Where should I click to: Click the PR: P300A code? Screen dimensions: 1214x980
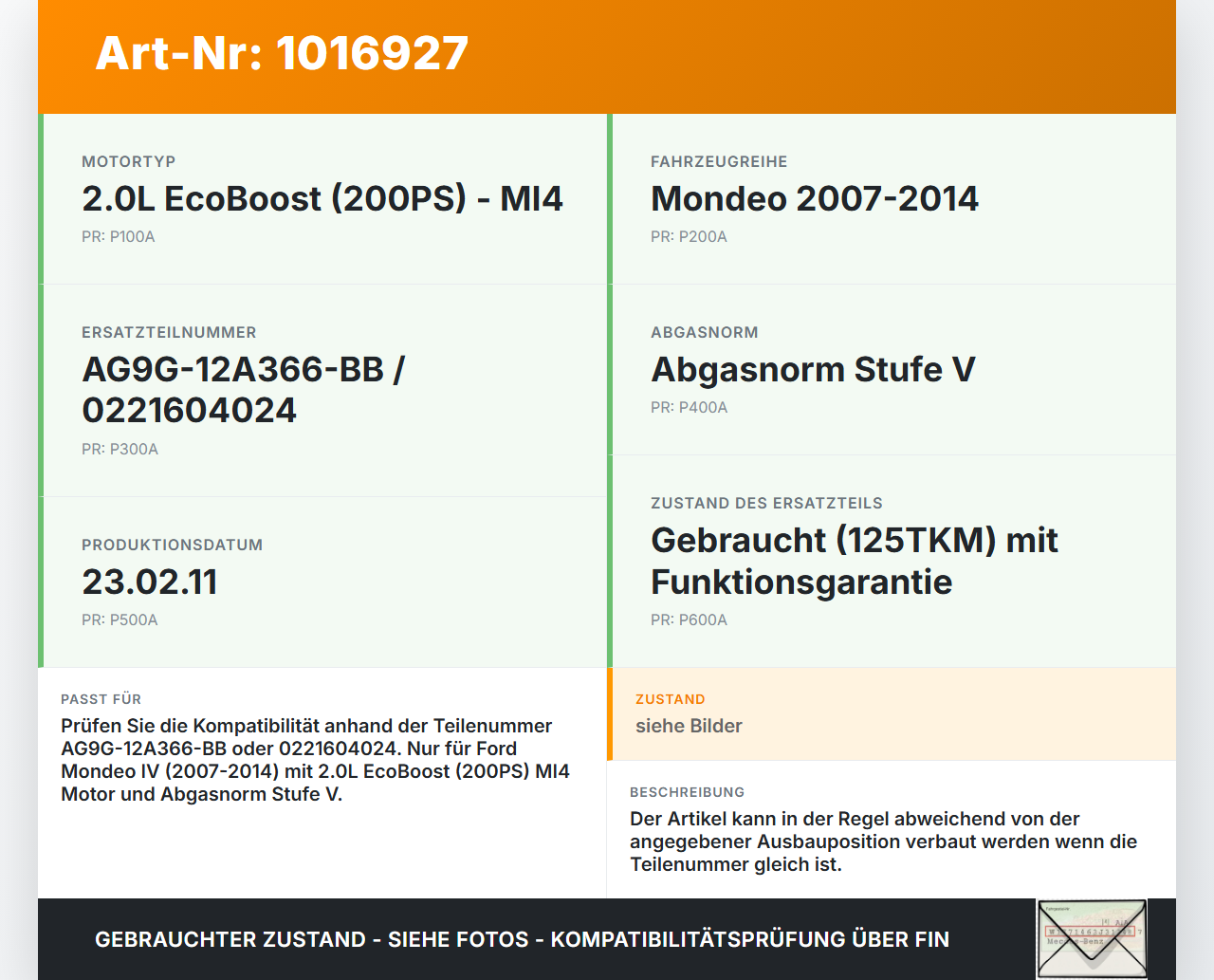coord(120,449)
